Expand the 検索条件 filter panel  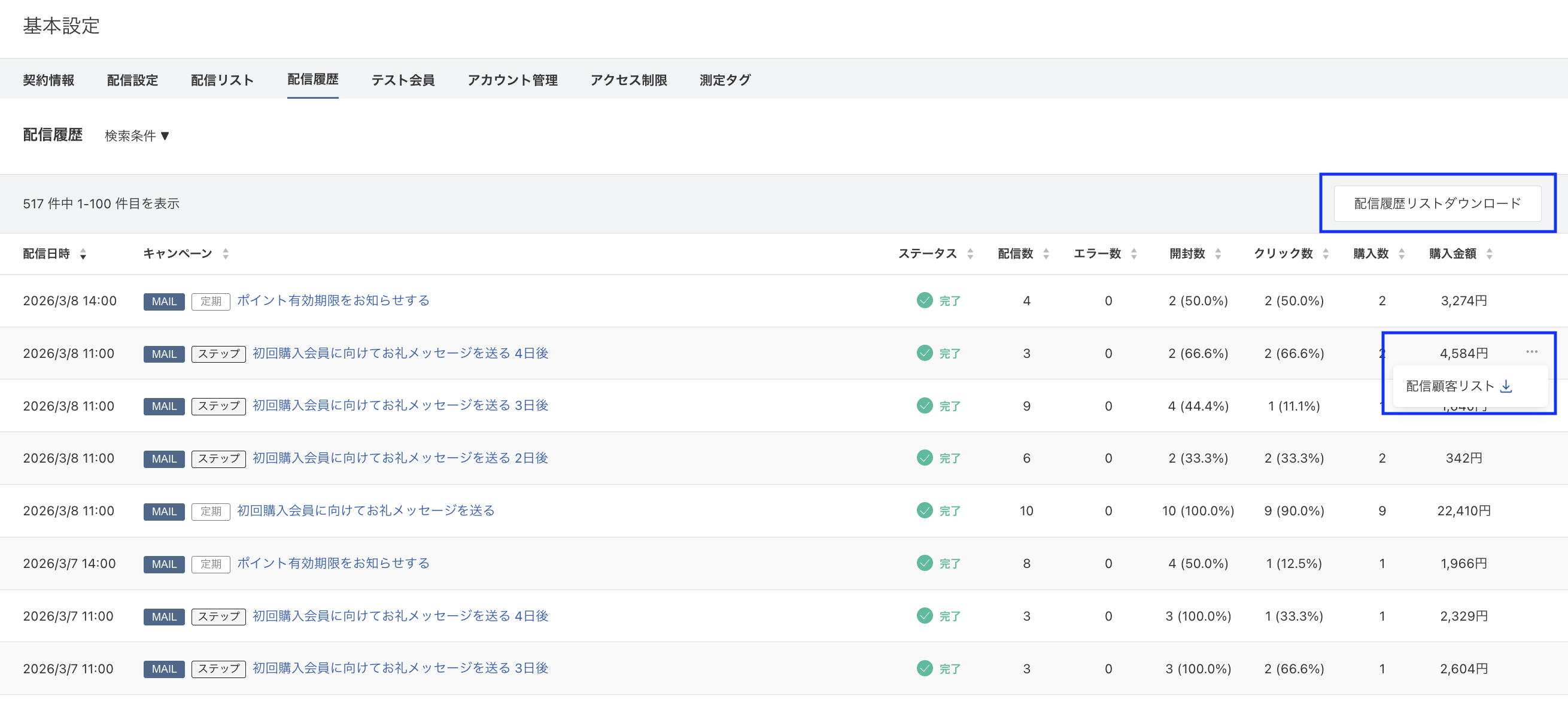tap(136, 136)
